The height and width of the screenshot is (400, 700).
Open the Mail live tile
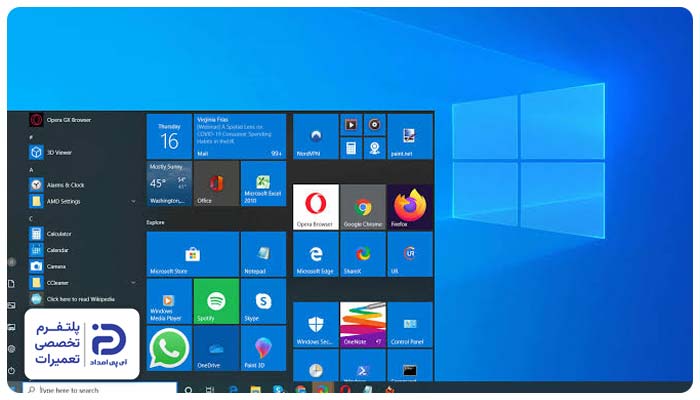pyautogui.click(x=240, y=137)
